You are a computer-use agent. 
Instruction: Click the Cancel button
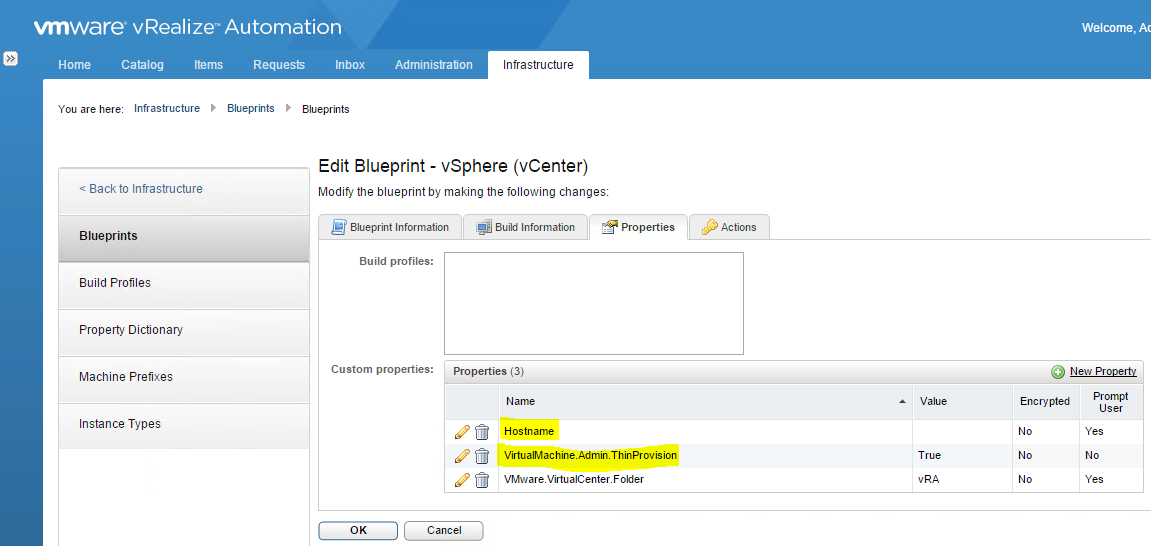[444, 530]
